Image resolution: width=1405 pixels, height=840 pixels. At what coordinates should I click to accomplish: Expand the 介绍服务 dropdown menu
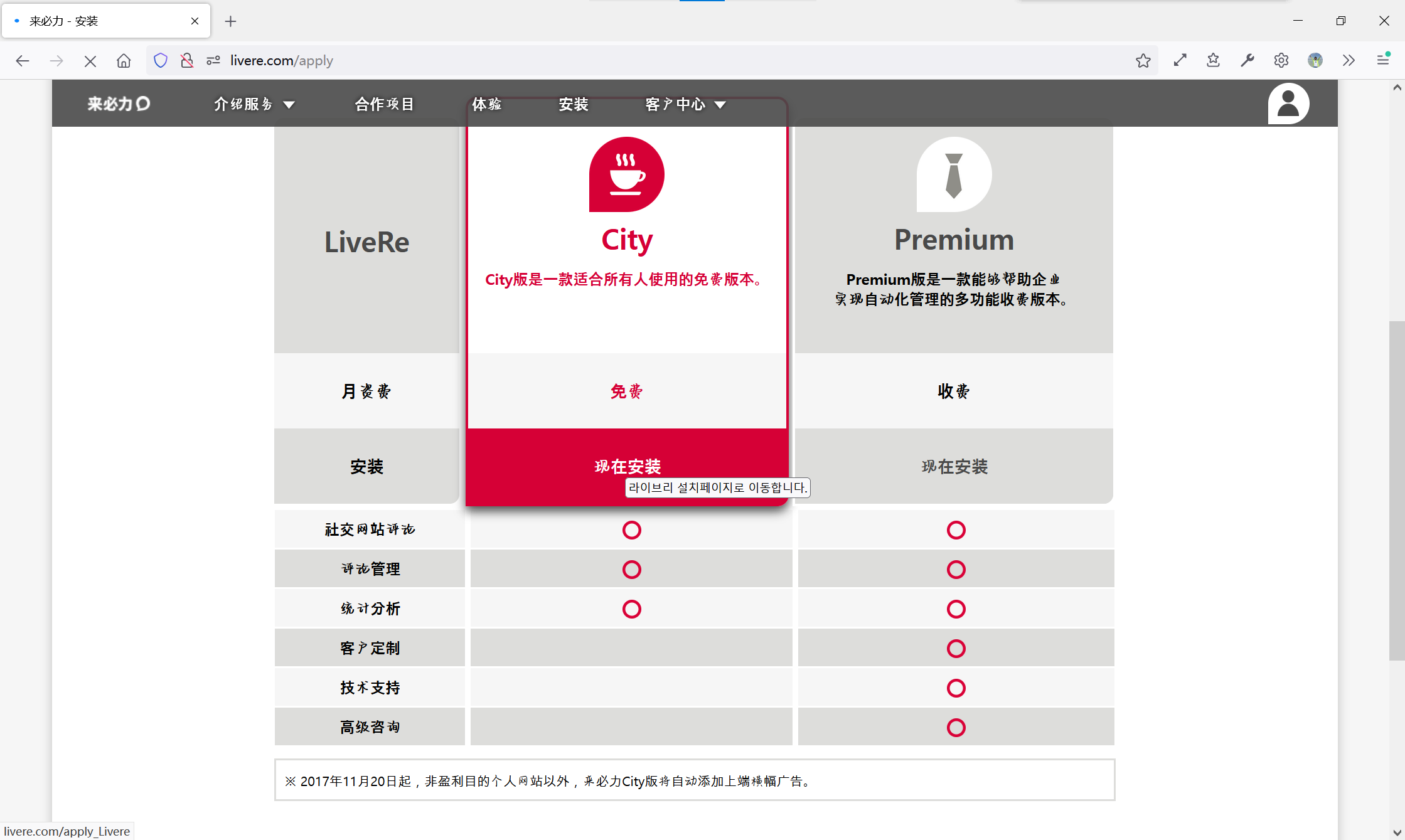254,104
